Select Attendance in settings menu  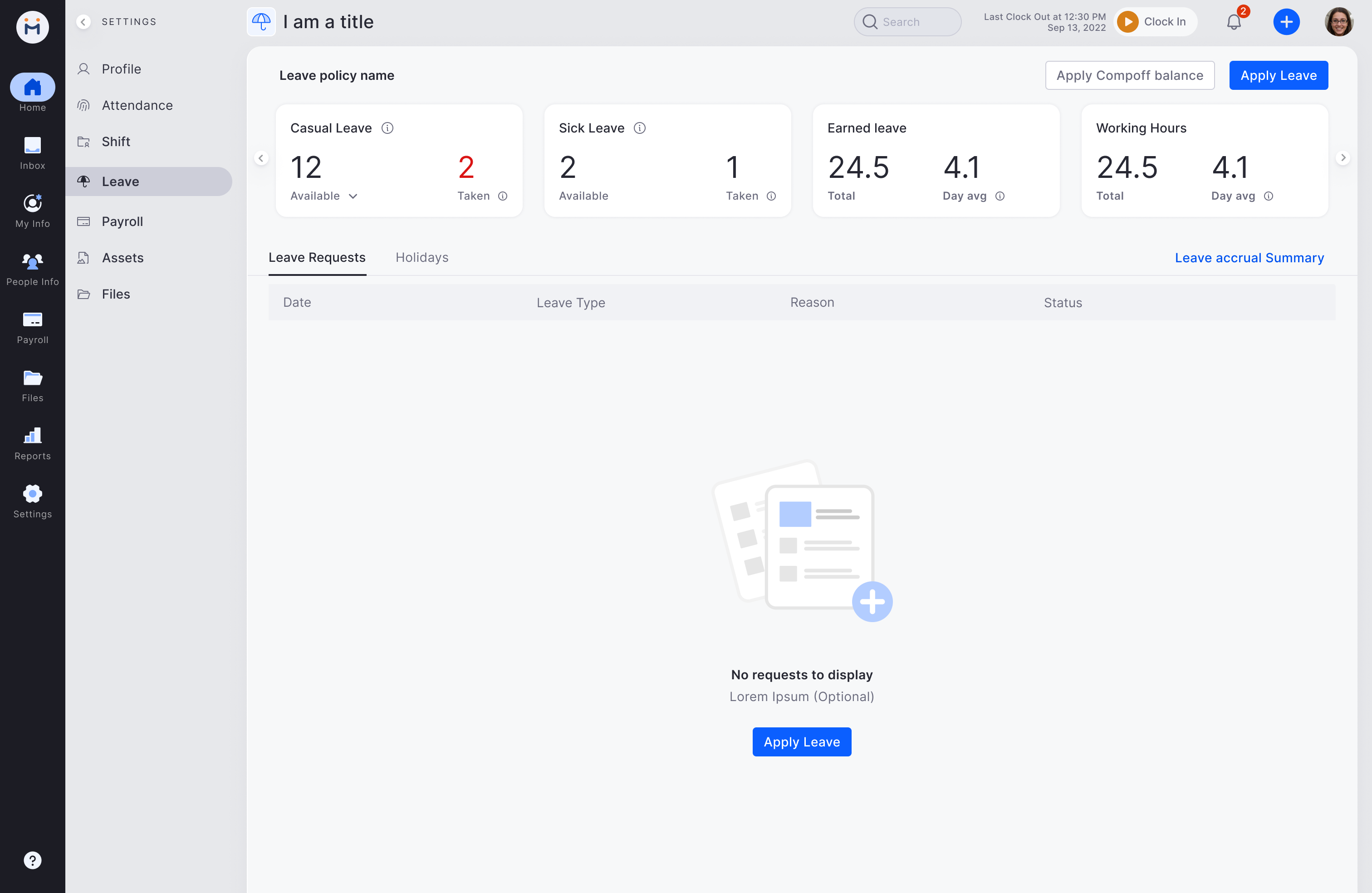click(x=137, y=106)
